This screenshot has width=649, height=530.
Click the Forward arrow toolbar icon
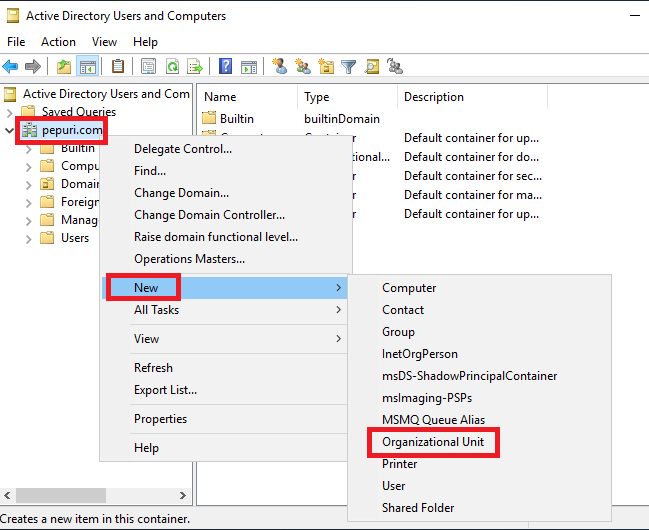click(x=33, y=66)
